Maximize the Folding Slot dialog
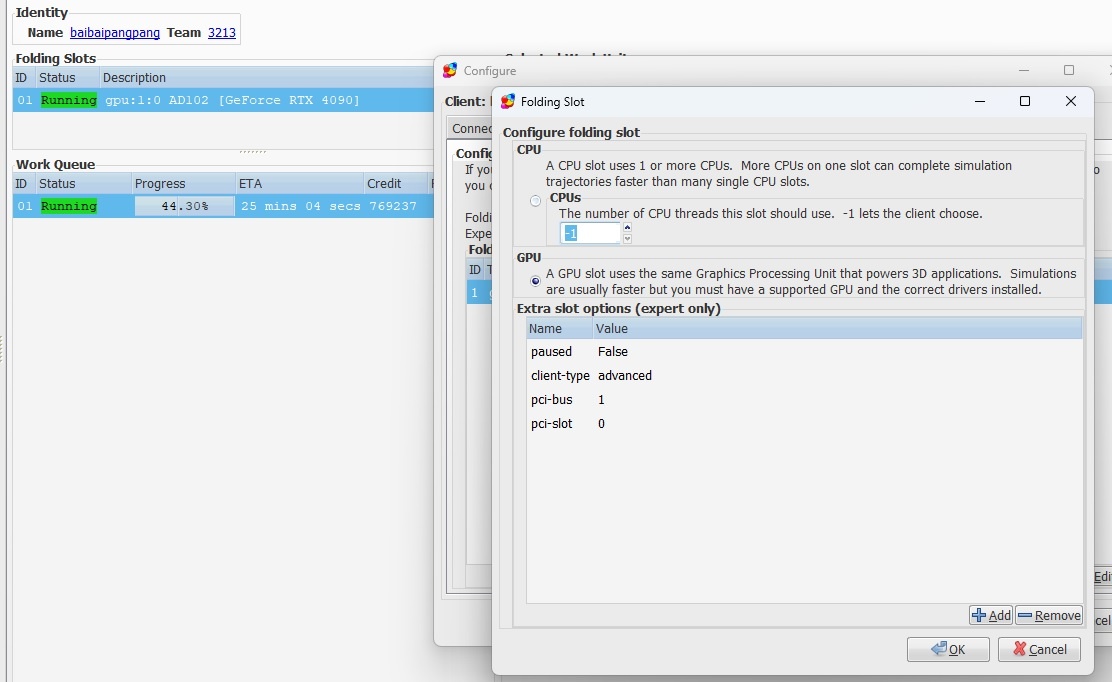 point(1025,101)
